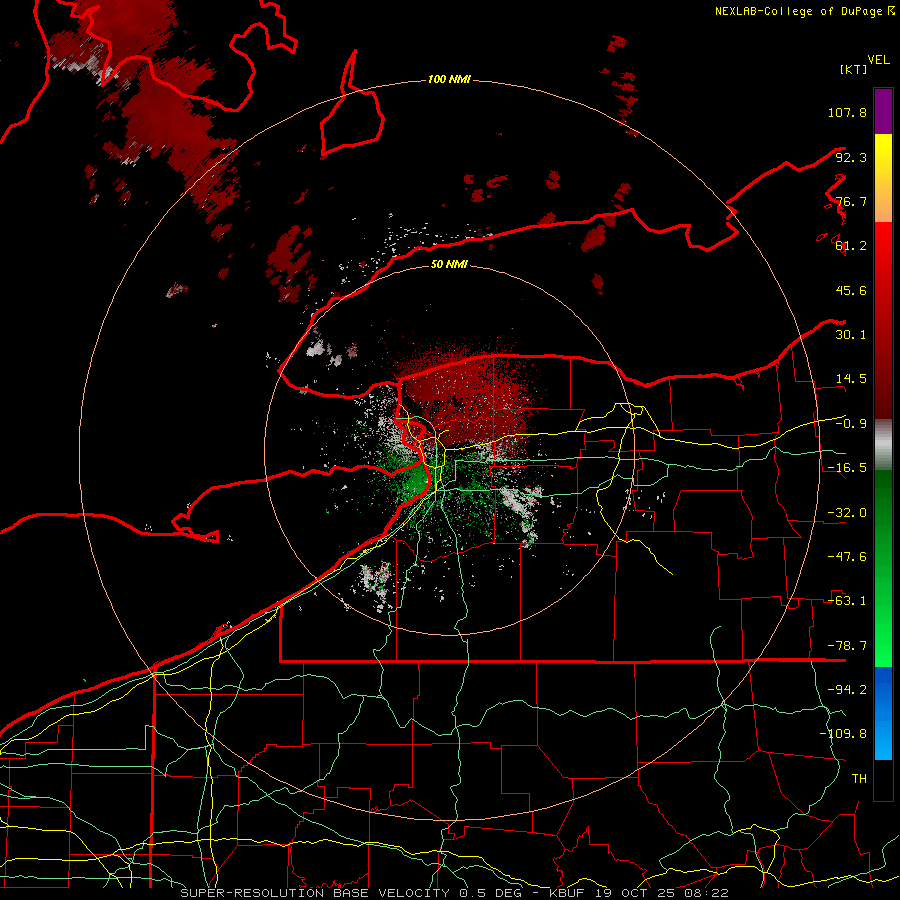Pick the gray zero-velocity segment of color bar

[883, 445]
